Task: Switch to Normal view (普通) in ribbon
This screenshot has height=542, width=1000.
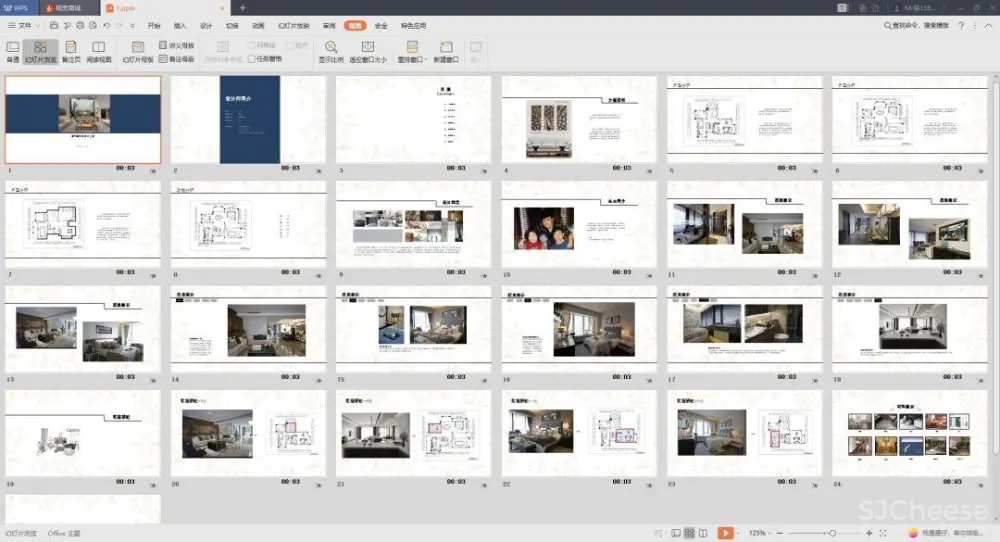Action: [13, 51]
